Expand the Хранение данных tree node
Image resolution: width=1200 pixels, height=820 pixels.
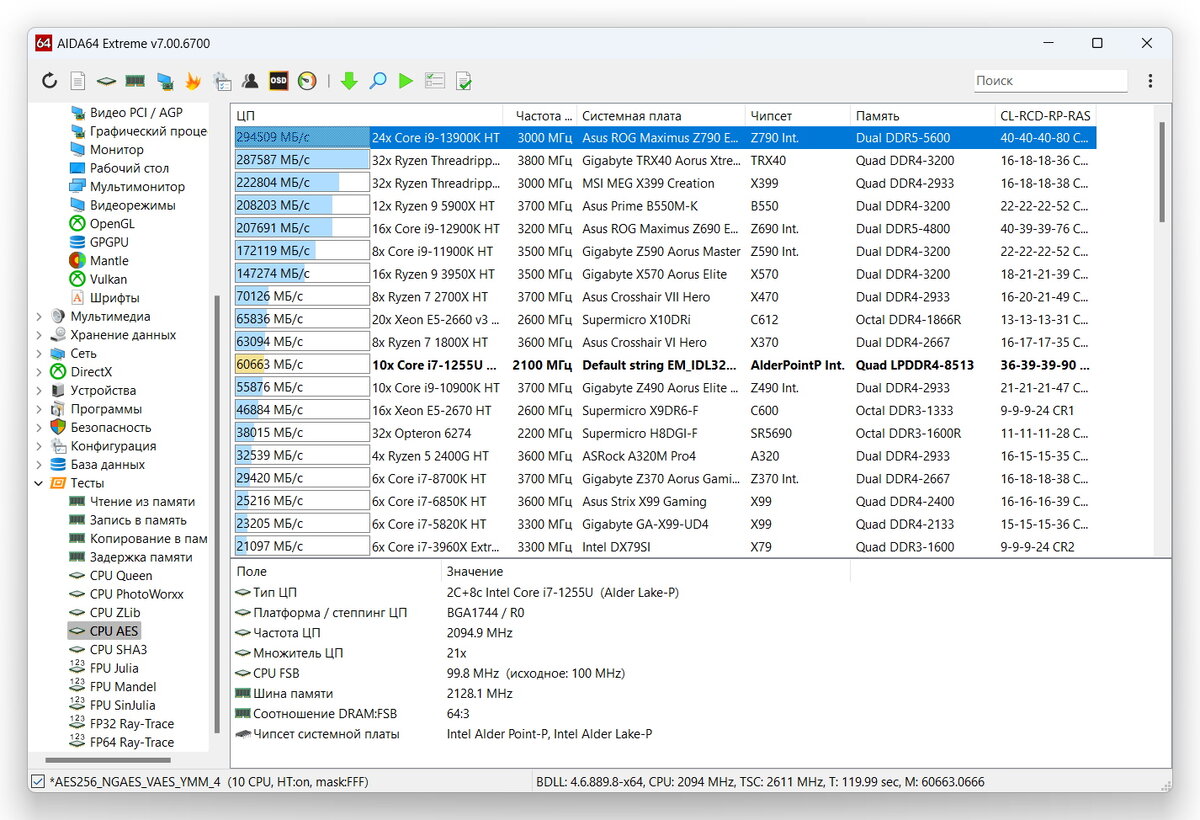coord(38,335)
